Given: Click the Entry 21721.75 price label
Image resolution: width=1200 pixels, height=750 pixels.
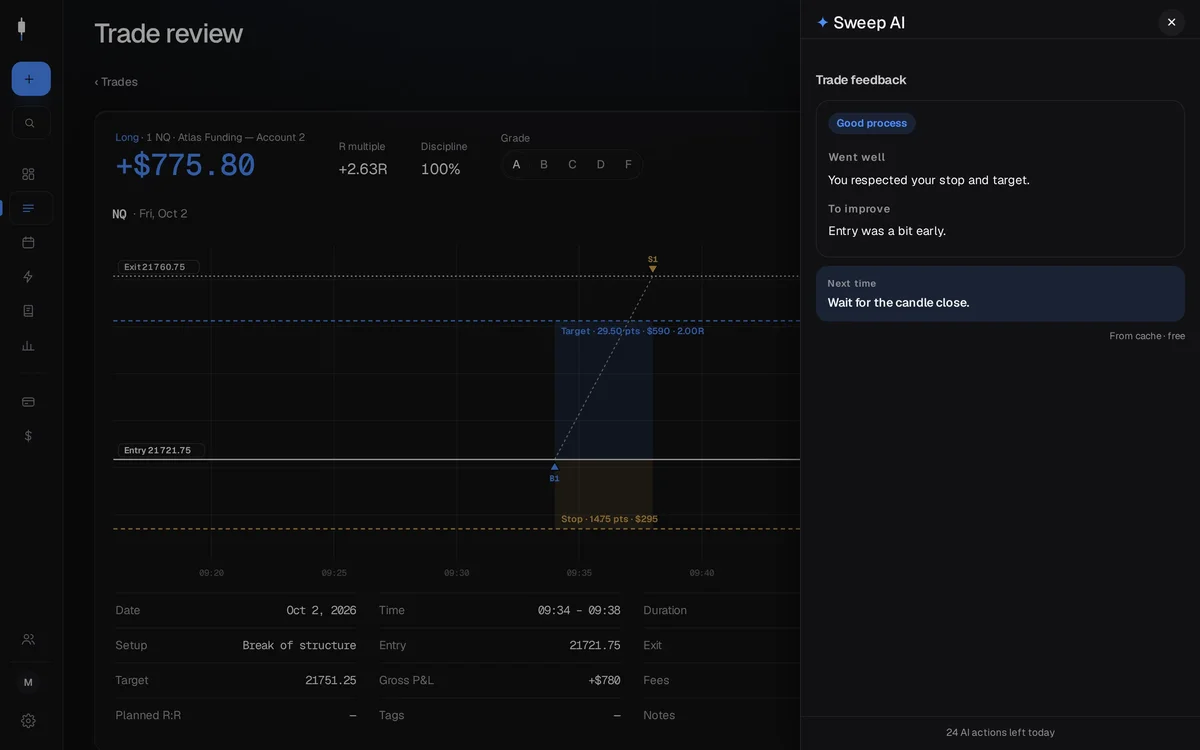Looking at the screenshot, I should tap(161, 450).
